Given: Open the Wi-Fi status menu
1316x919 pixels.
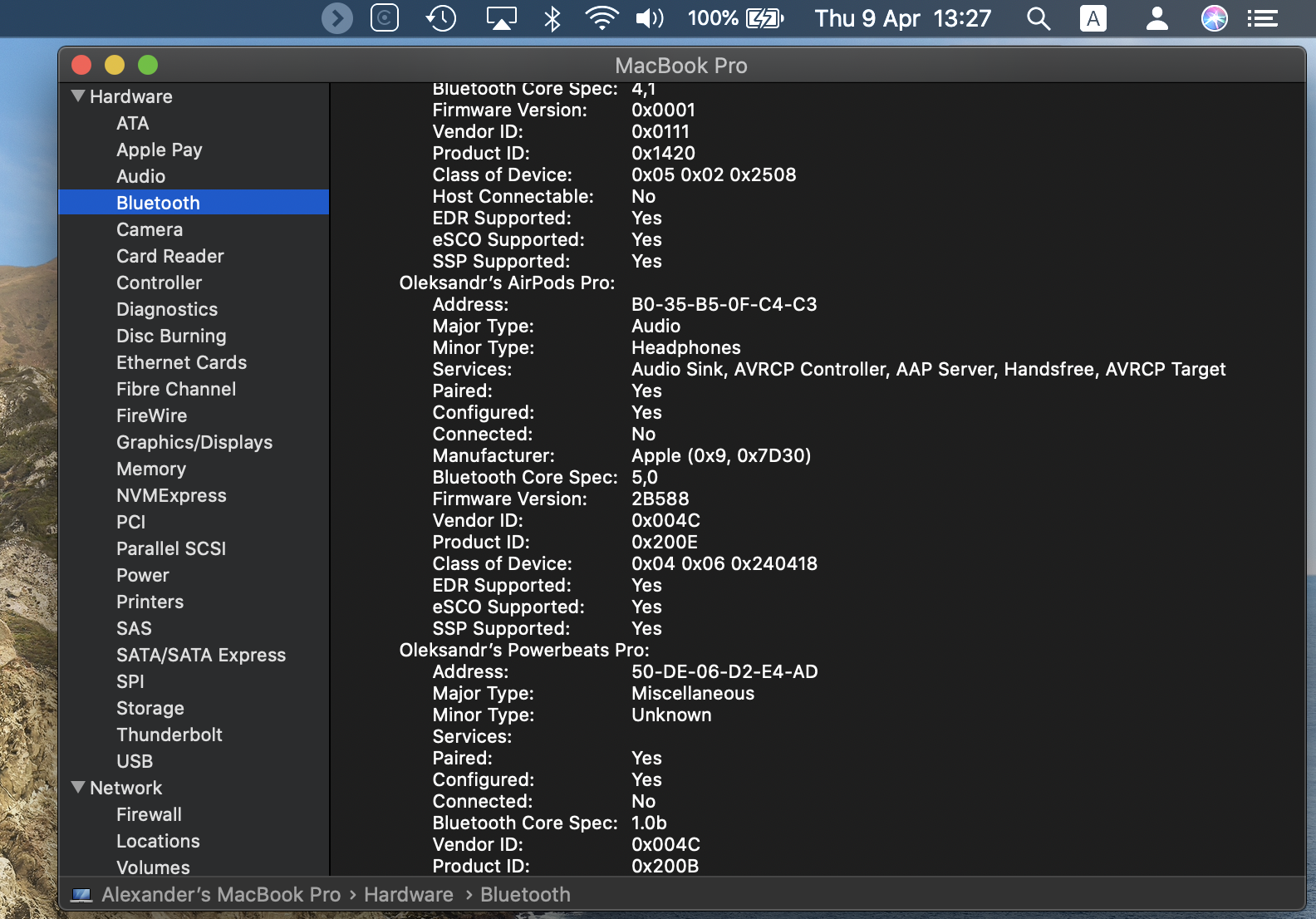Looking at the screenshot, I should pos(602,18).
